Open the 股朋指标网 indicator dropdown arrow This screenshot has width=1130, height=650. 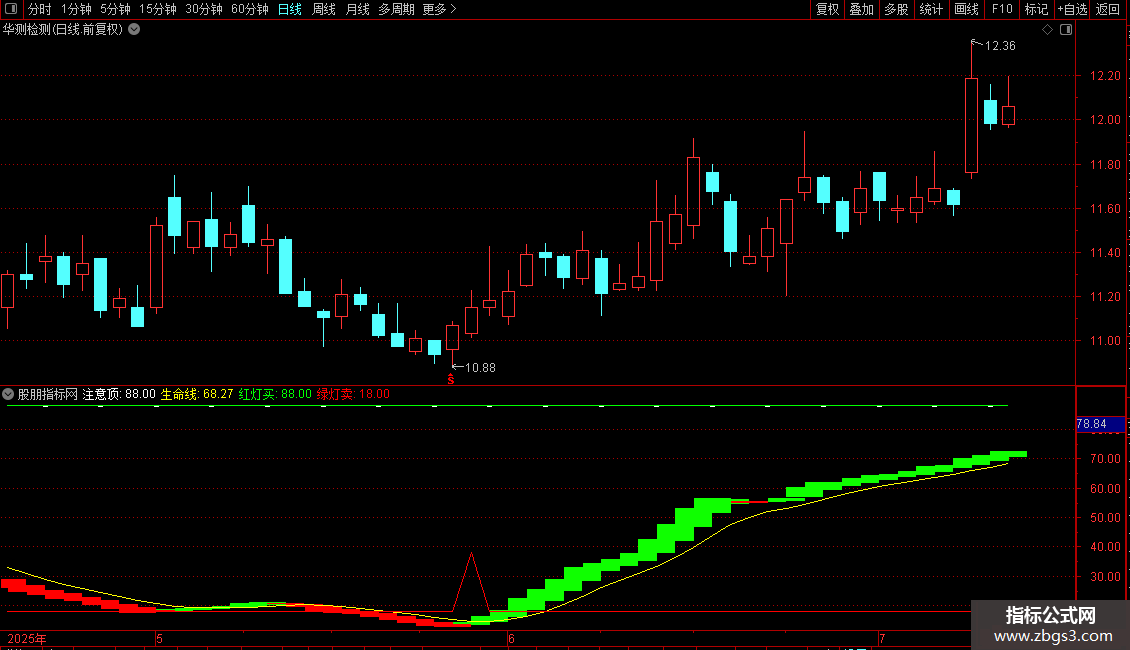pos(8,394)
